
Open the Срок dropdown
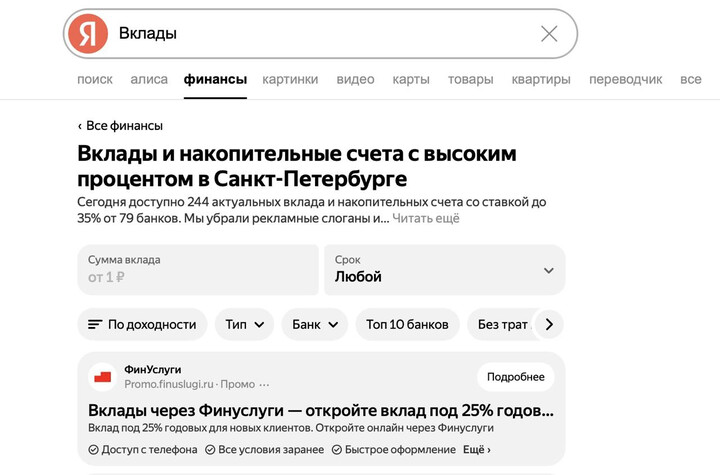point(444,270)
